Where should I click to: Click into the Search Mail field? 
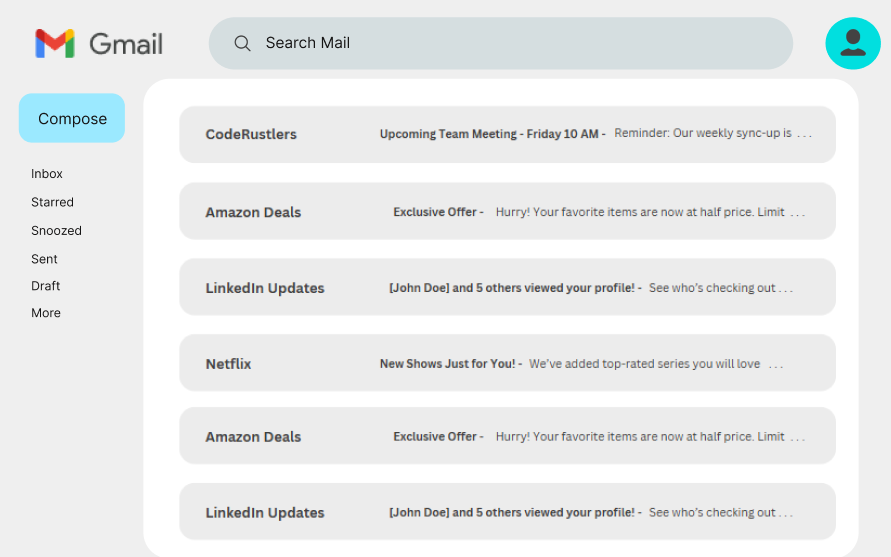point(501,43)
